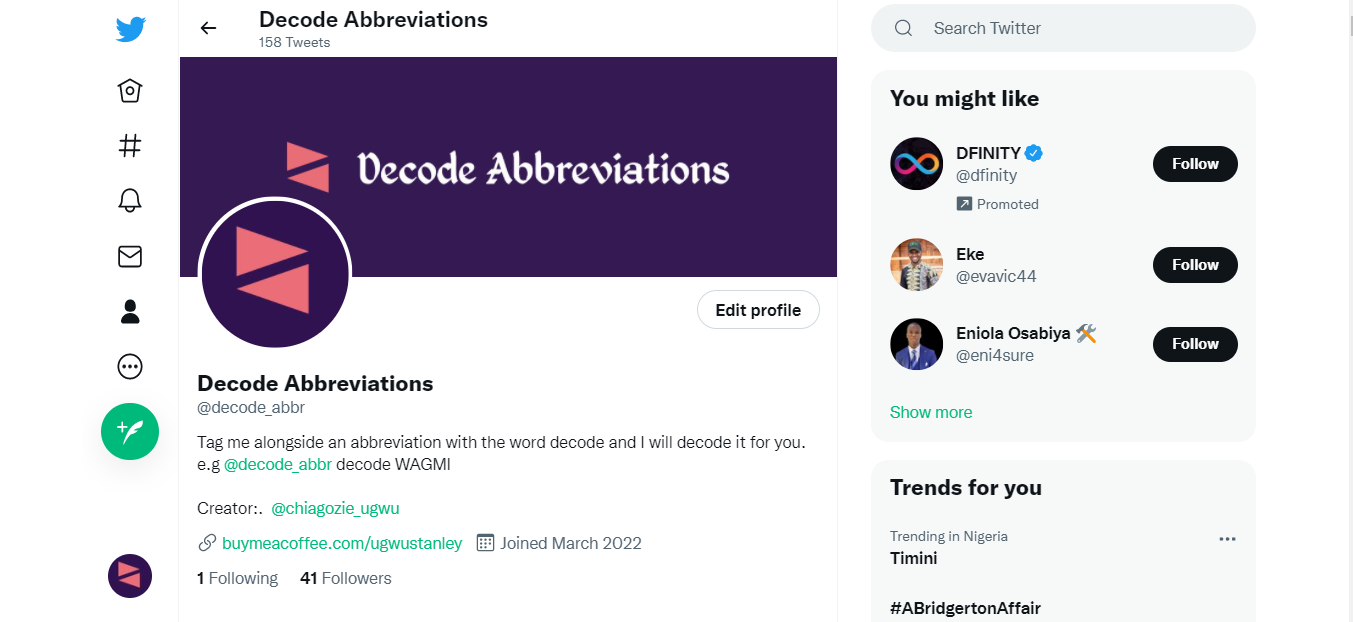The width and height of the screenshot is (1353, 622).
Task: Click the You might like heading
Action: pyautogui.click(x=964, y=99)
